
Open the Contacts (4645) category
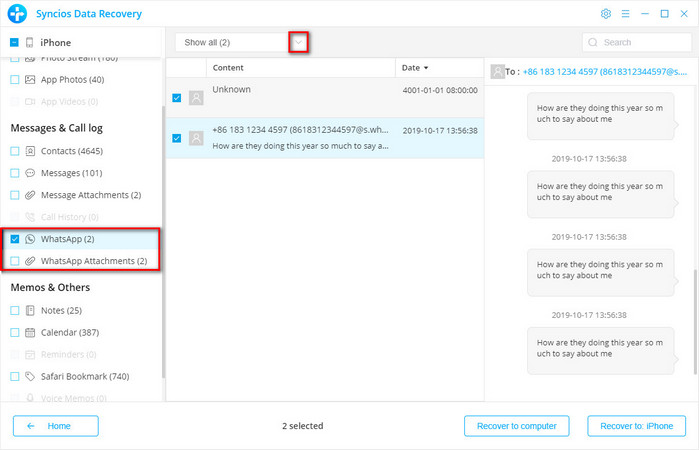tap(72, 151)
